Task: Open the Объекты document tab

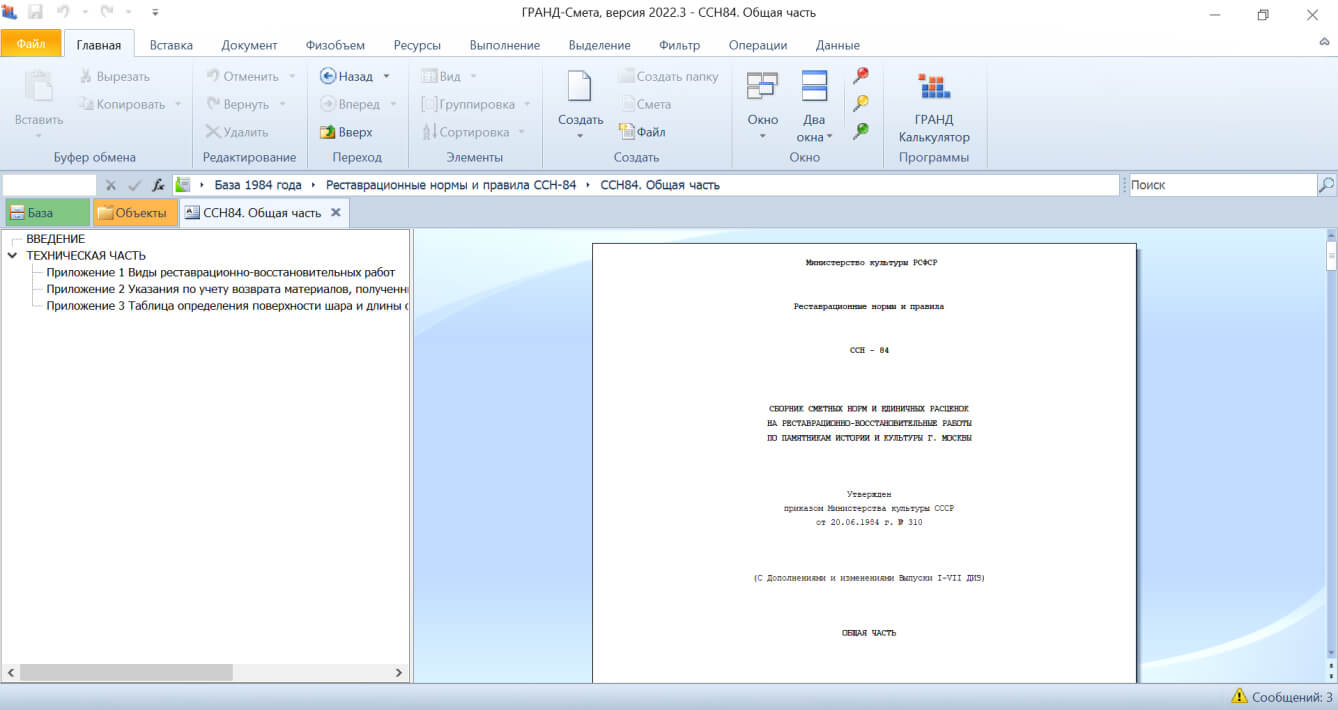Action: coord(136,213)
